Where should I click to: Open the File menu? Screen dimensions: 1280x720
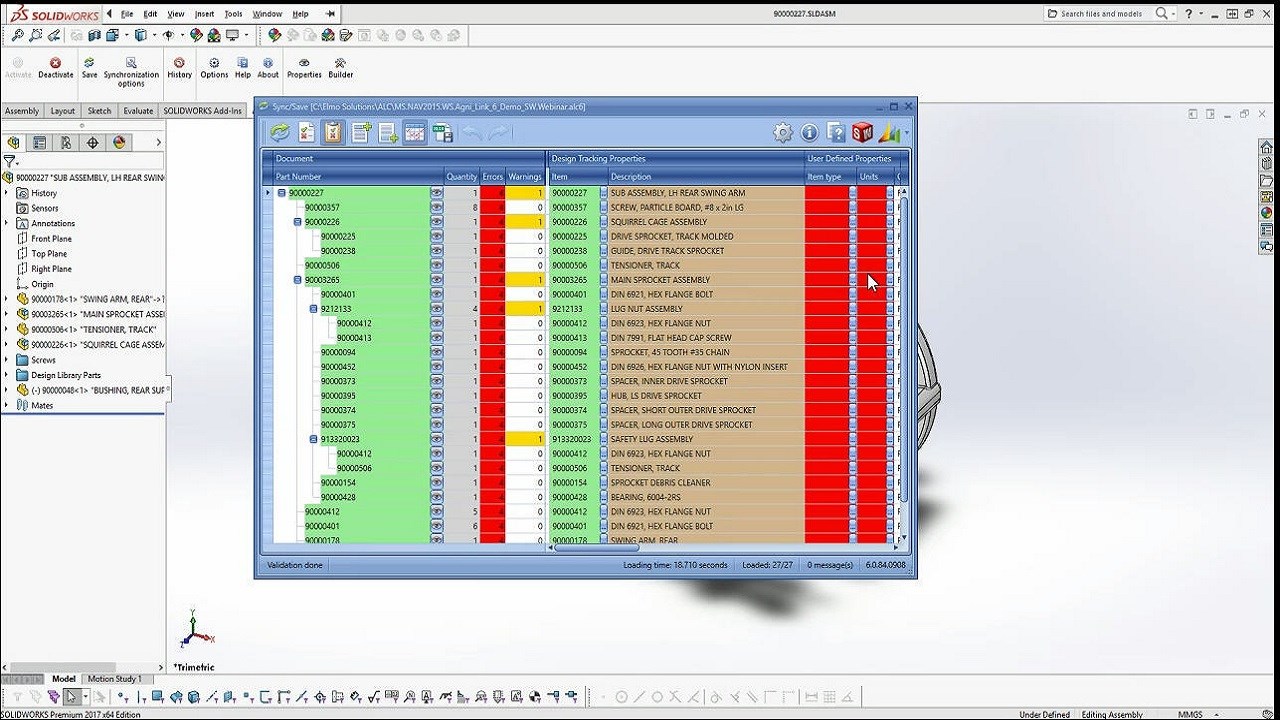tap(127, 14)
